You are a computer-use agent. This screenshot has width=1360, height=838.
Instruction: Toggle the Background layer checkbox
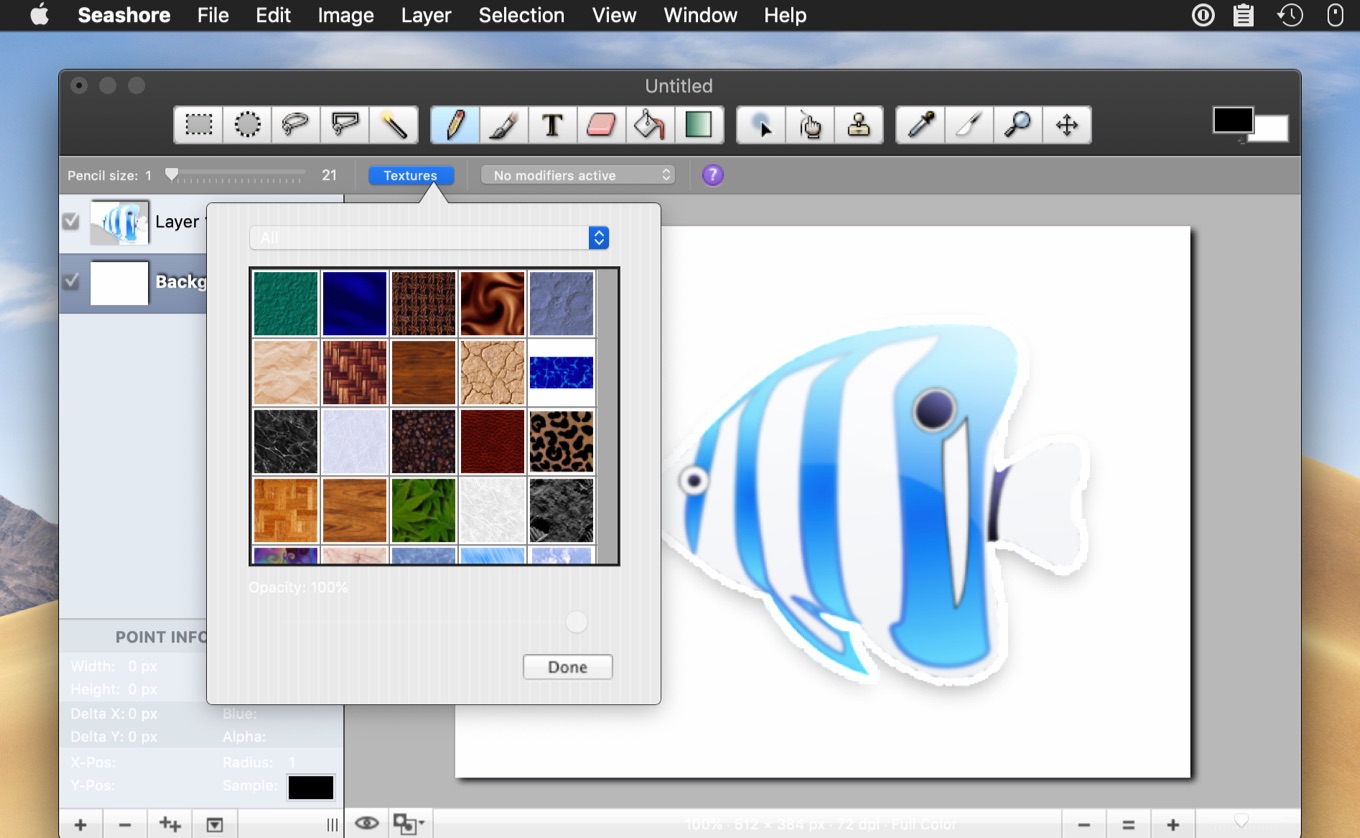coord(71,282)
